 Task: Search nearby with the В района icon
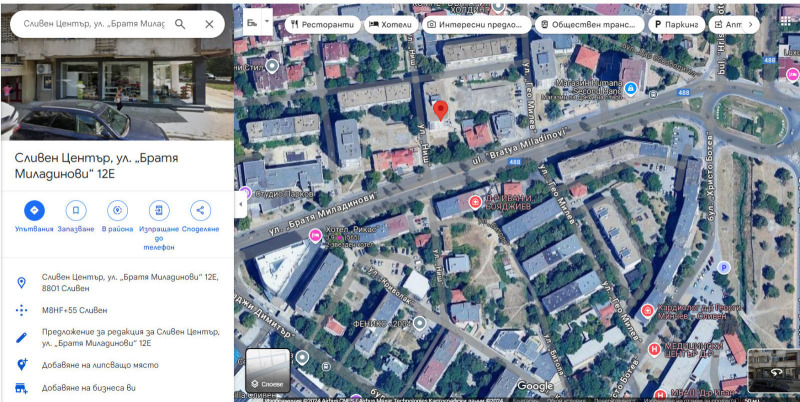pos(117,210)
